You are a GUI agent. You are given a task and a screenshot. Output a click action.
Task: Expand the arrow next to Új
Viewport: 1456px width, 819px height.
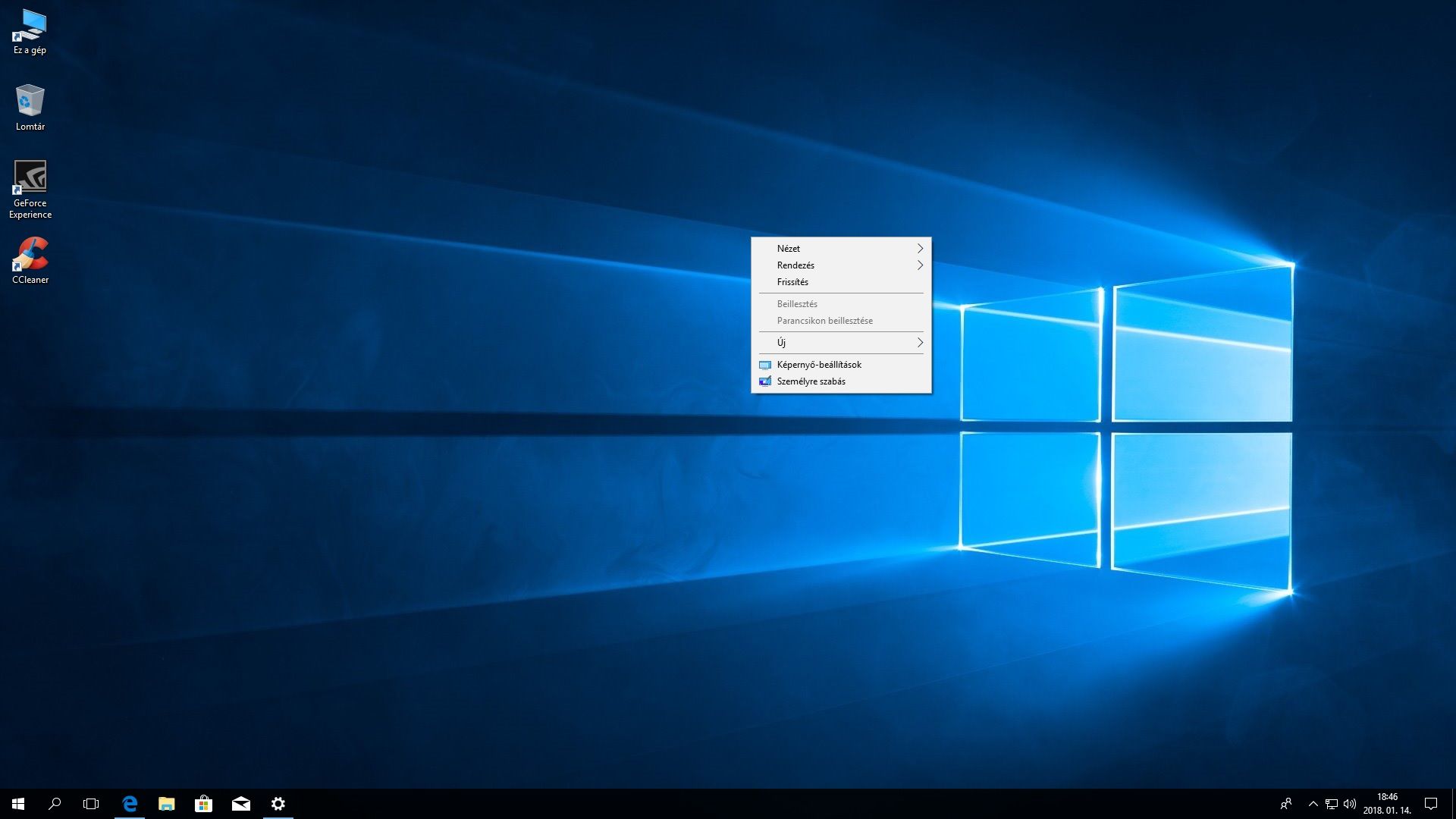(x=920, y=343)
